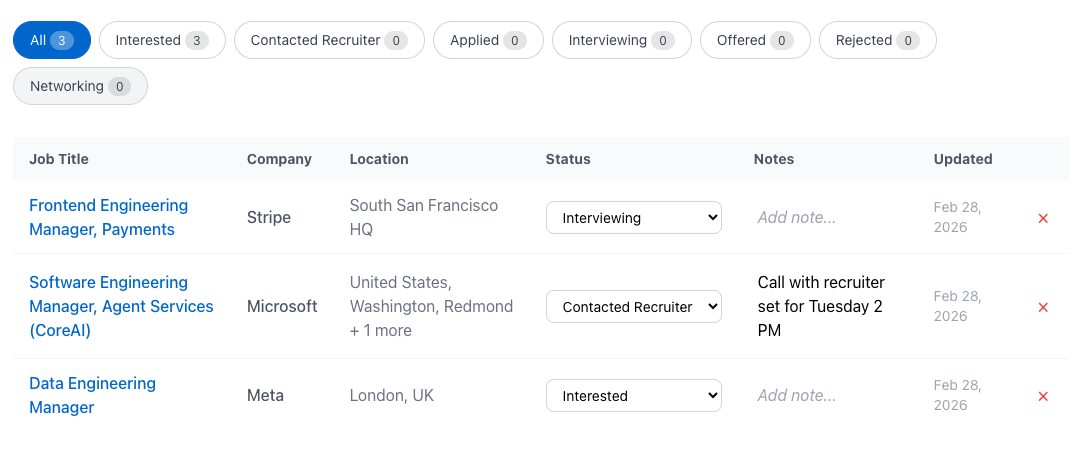Image resolution: width=1078 pixels, height=461 pixels.
Task: Click South San Francisco HQ location
Action: (424, 218)
